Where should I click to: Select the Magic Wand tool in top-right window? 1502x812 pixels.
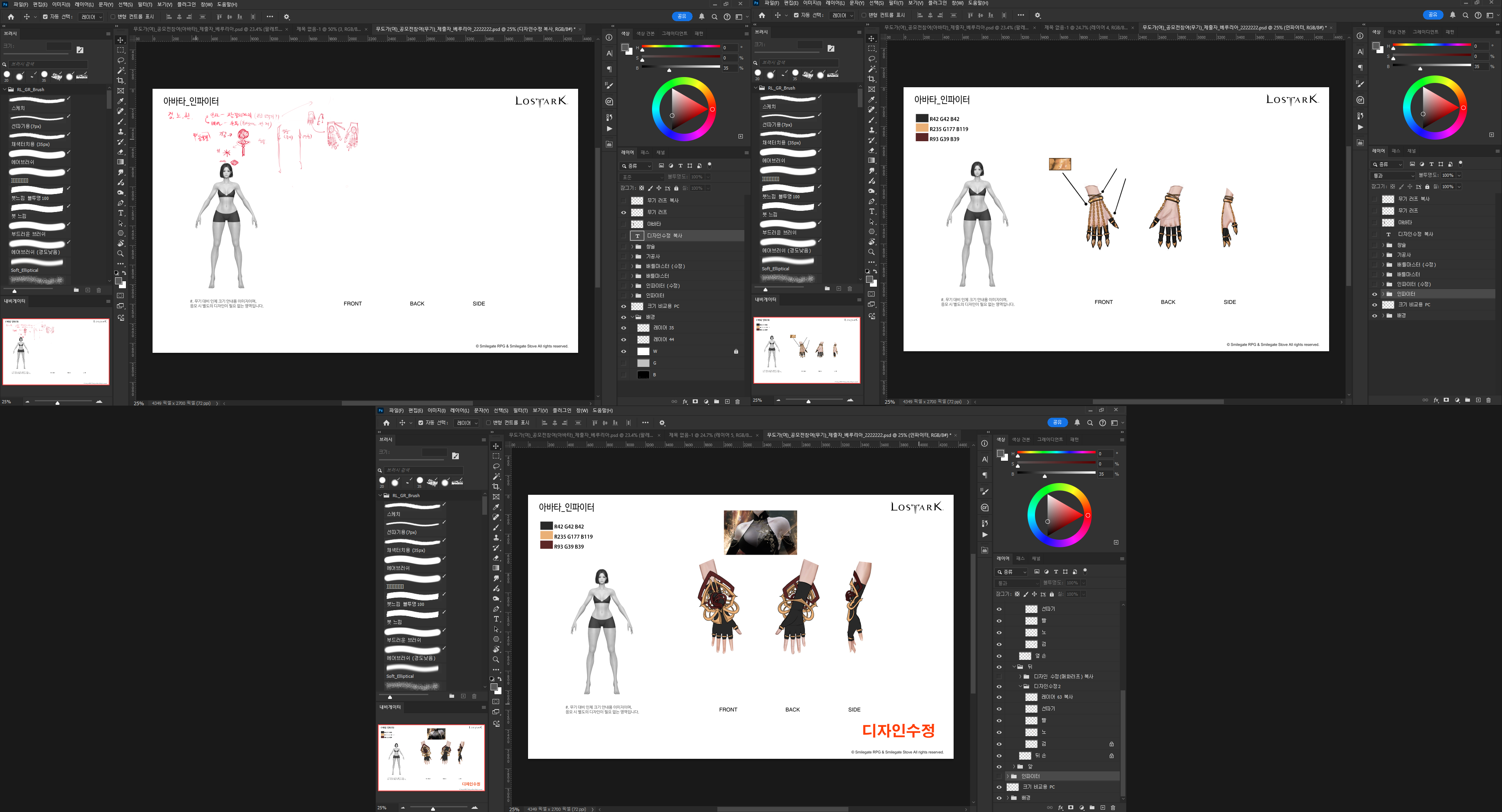[872, 69]
